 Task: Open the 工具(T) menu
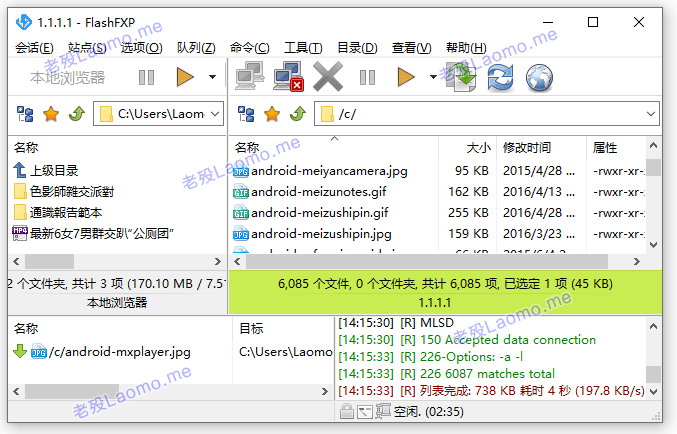tap(303, 48)
